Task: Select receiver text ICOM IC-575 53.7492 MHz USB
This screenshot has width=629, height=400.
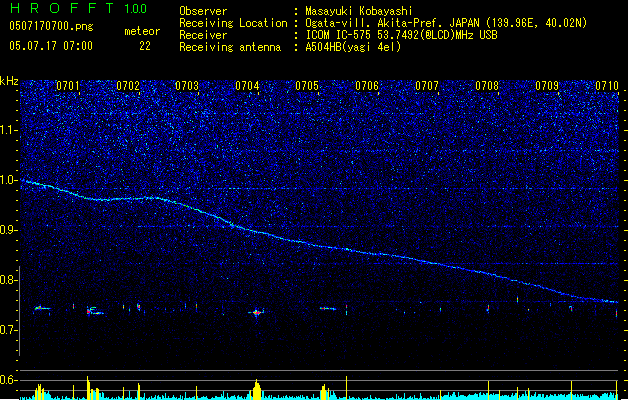Action: pos(401,35)
